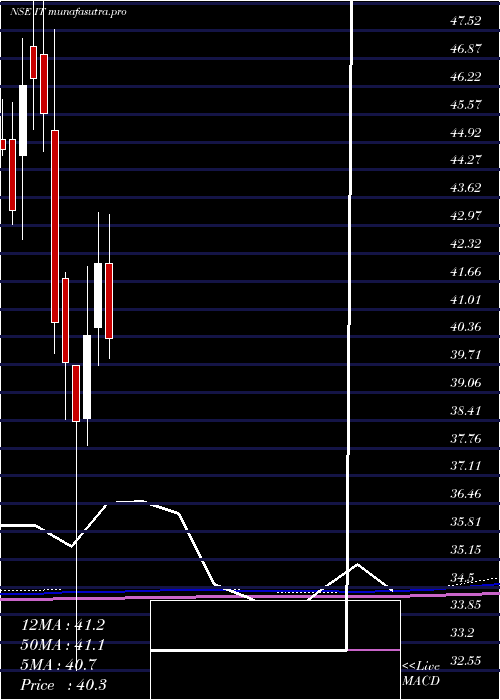Click the 42.32 price axis value
This screenshot has width=500, height=700.
pyautogui.click(x=465, y=244)
